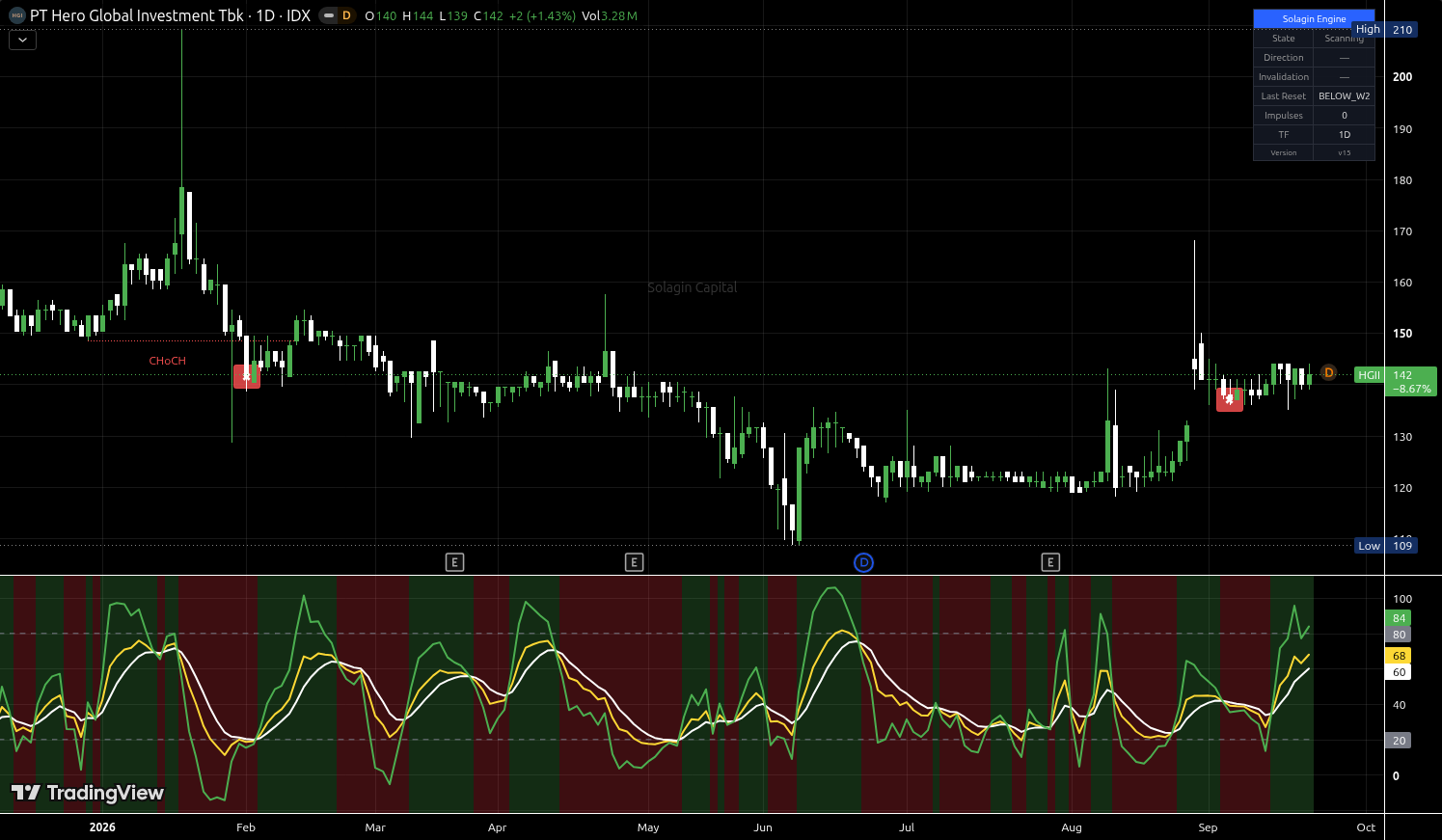The width and height of the screenshot is (1442, 840).
Task: Click the Solagin Engine table header
Action: pos(1314,19)
